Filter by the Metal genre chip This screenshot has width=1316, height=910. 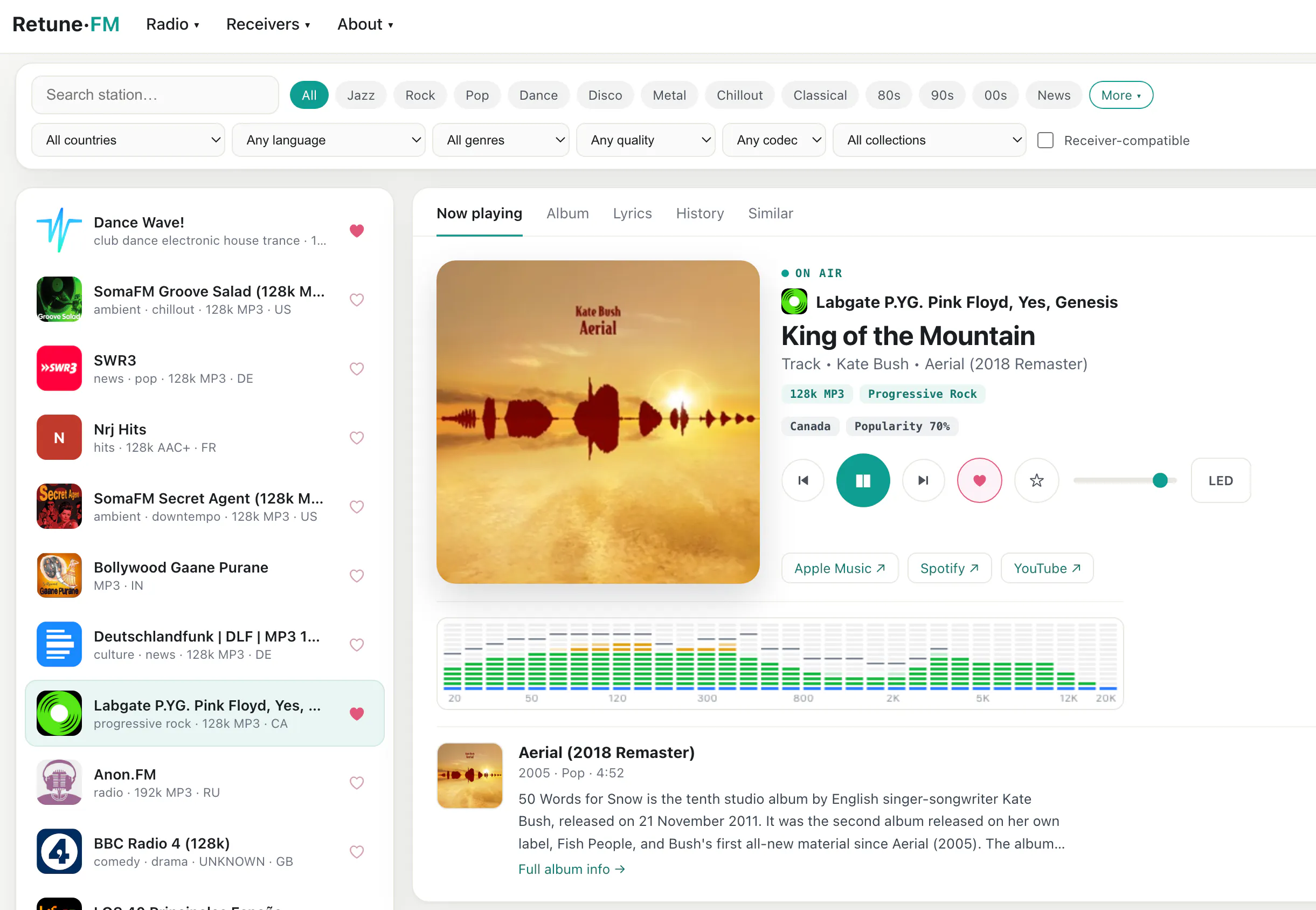[x=669, y=95]
